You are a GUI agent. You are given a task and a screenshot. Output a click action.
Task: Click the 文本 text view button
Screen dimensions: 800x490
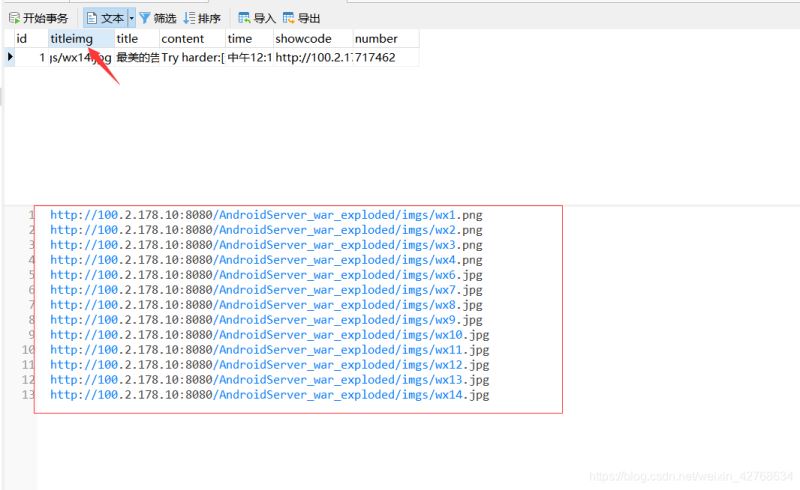[105, 18]
